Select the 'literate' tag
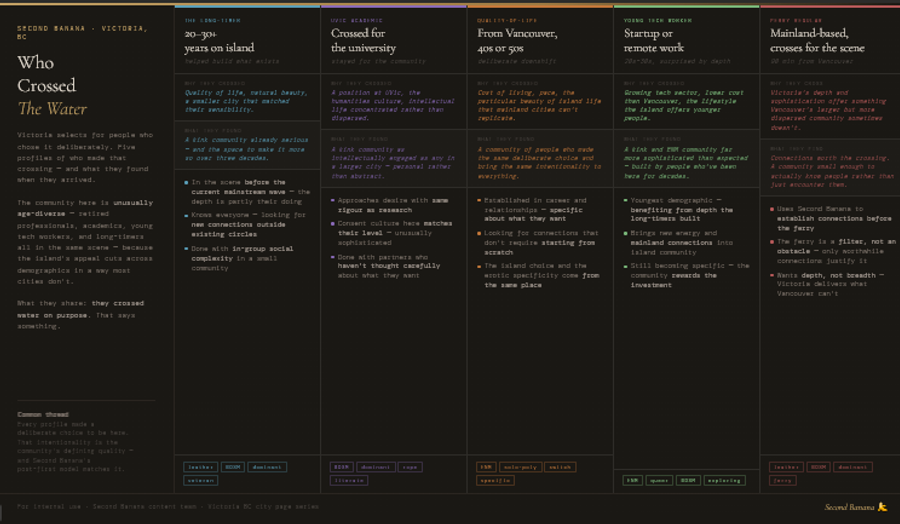Viewport: 900px width, 524px height. click(x=349, y=480)
